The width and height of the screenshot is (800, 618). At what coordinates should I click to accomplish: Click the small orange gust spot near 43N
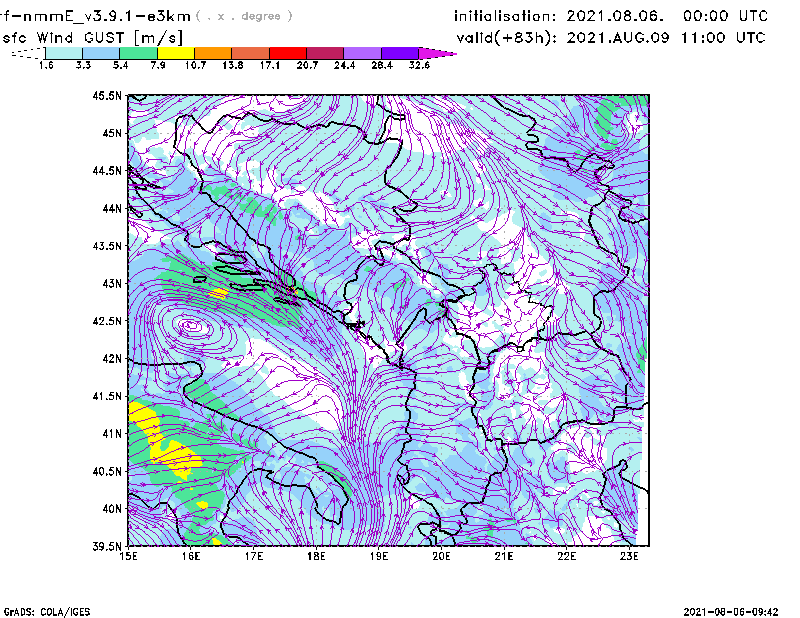(217, 293)
